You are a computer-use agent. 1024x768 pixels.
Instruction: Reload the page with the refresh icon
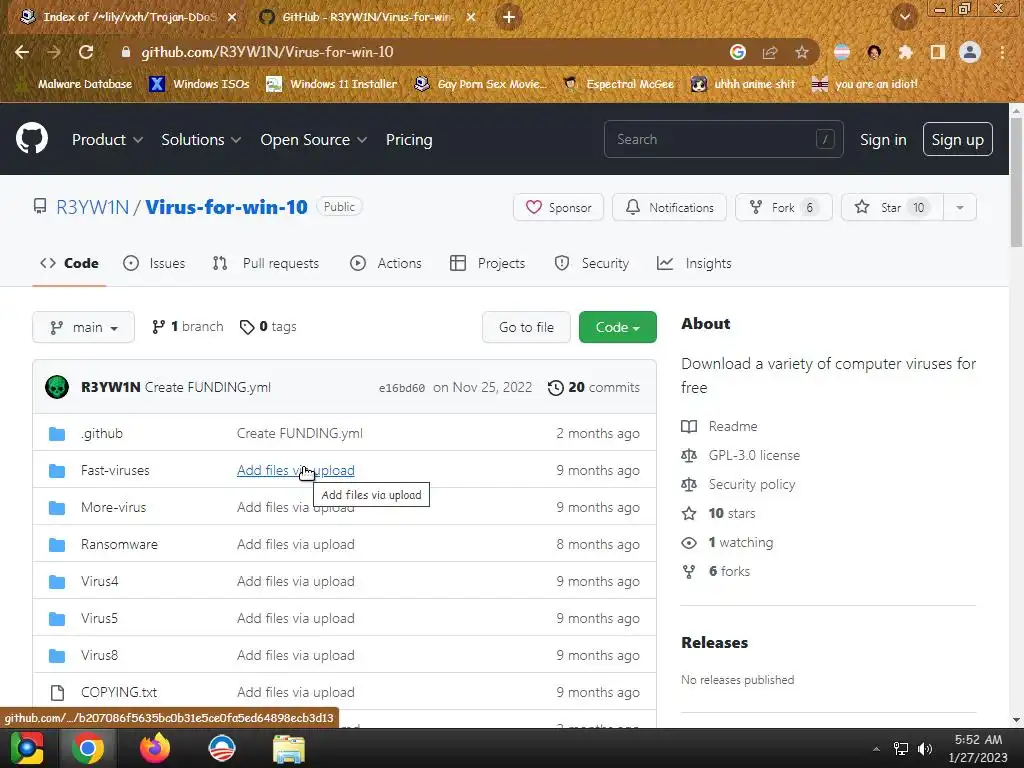[x=86, y=52]
